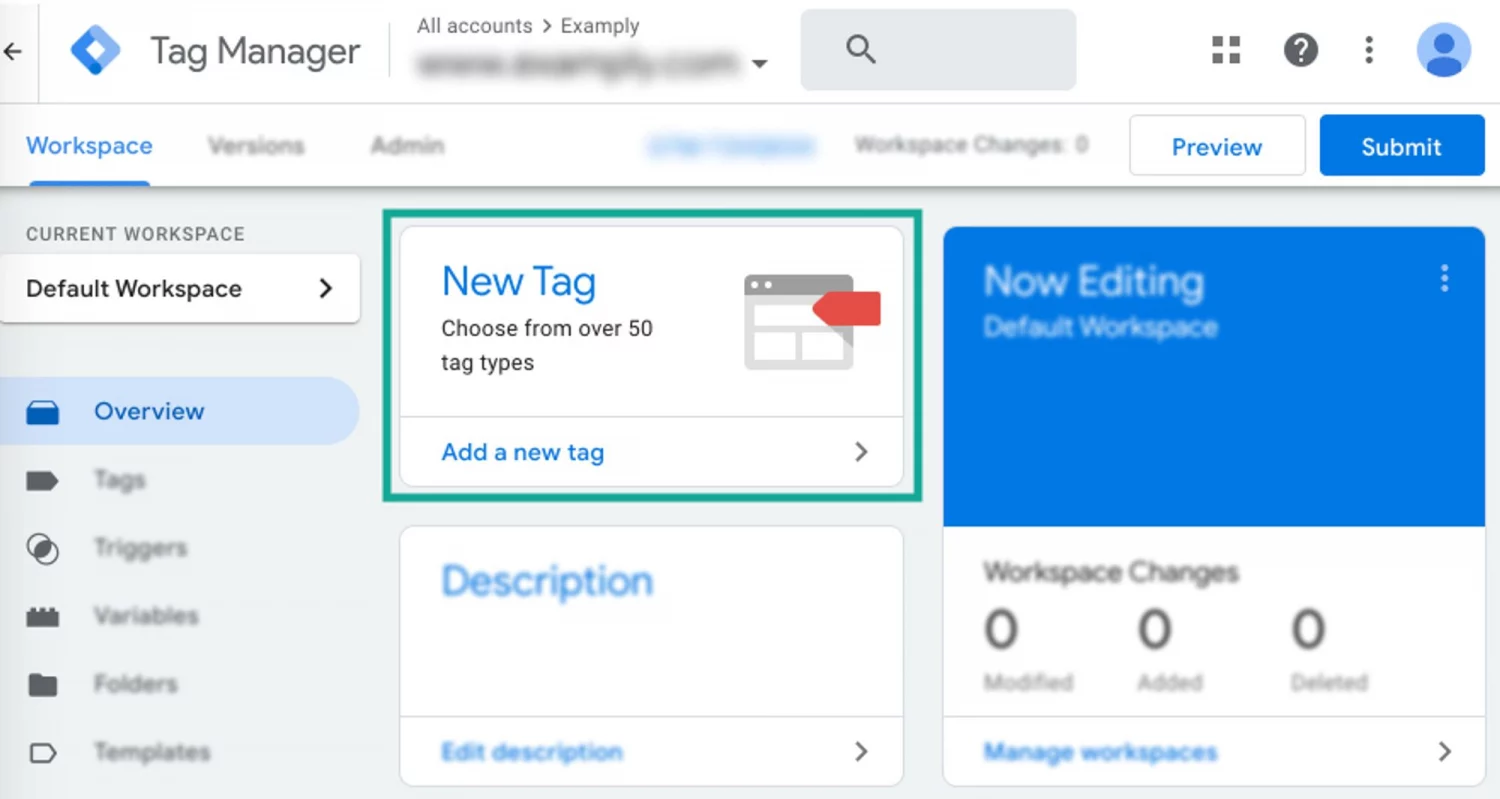Viewport: 1500px width, 799px height.
Task: Click the profile avatar icon
Action: click(x=1442, y=50)
